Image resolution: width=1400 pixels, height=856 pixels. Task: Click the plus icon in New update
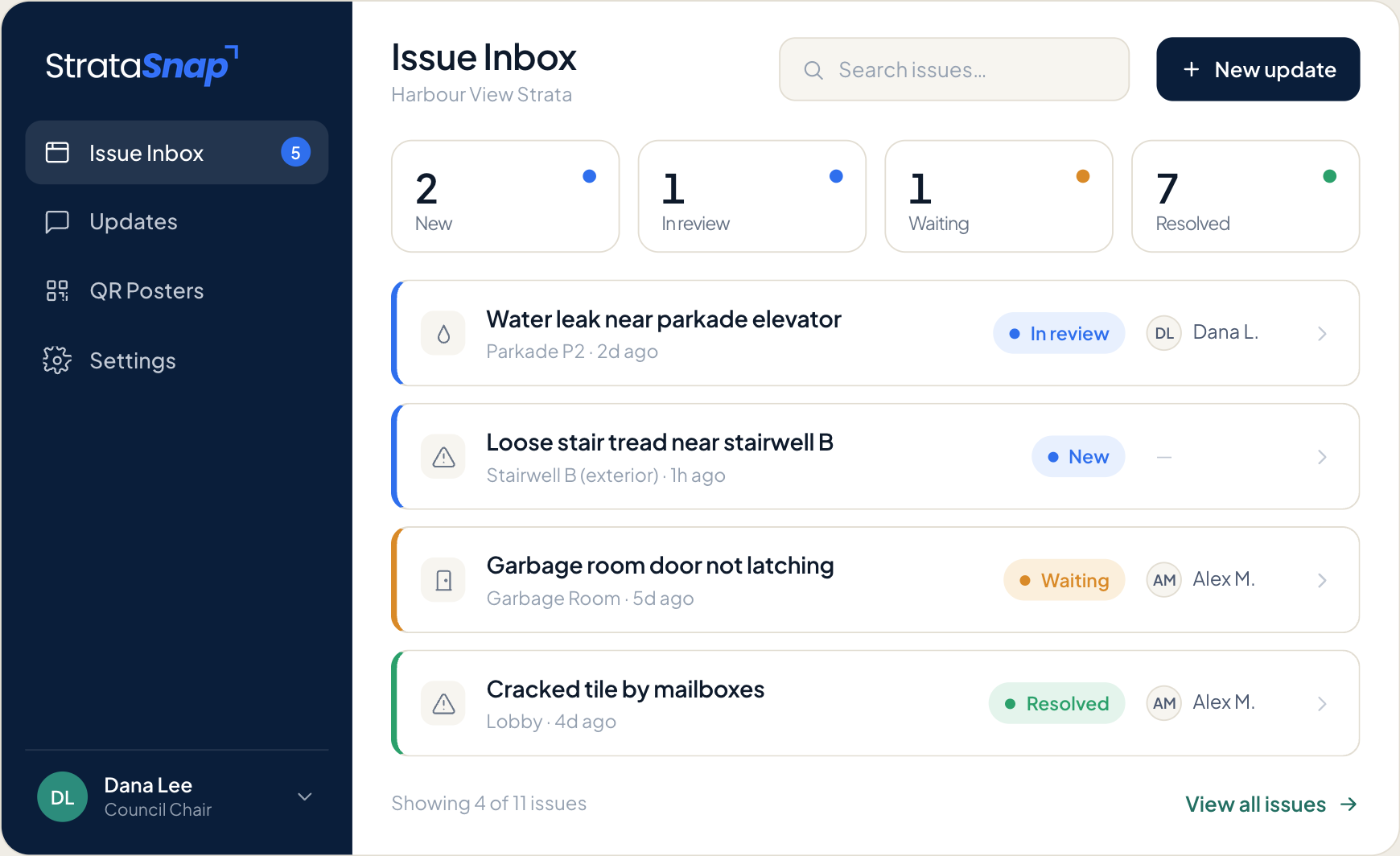tap(1192, 70)
